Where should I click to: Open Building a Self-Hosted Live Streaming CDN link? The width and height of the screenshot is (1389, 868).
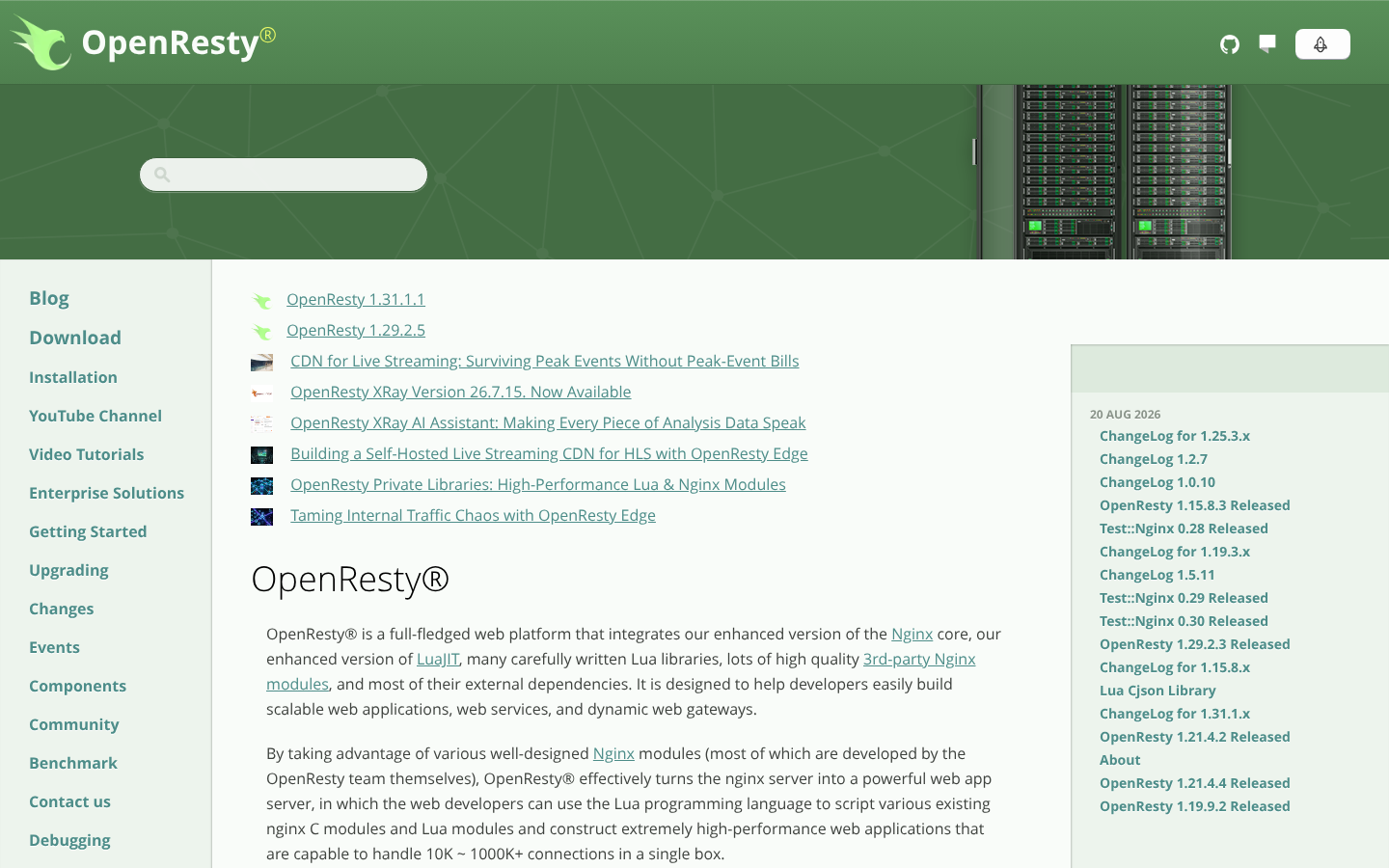(549, 453)
